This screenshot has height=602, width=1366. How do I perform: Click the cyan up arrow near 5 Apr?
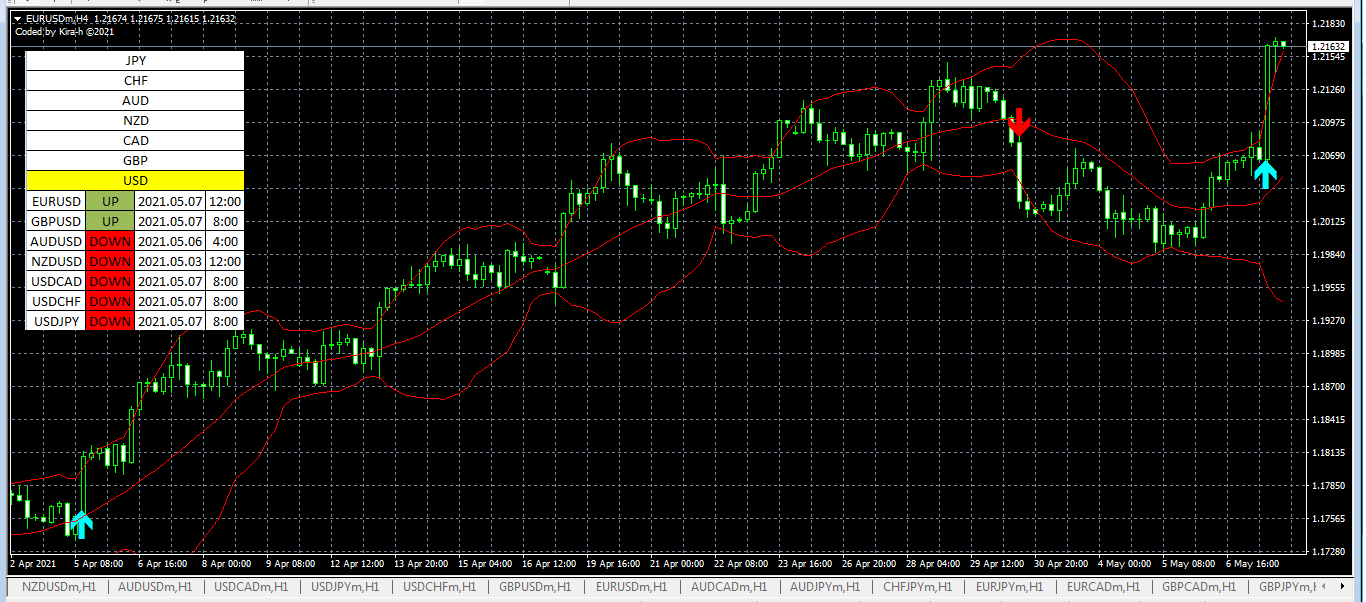click(x=81, y=523)
